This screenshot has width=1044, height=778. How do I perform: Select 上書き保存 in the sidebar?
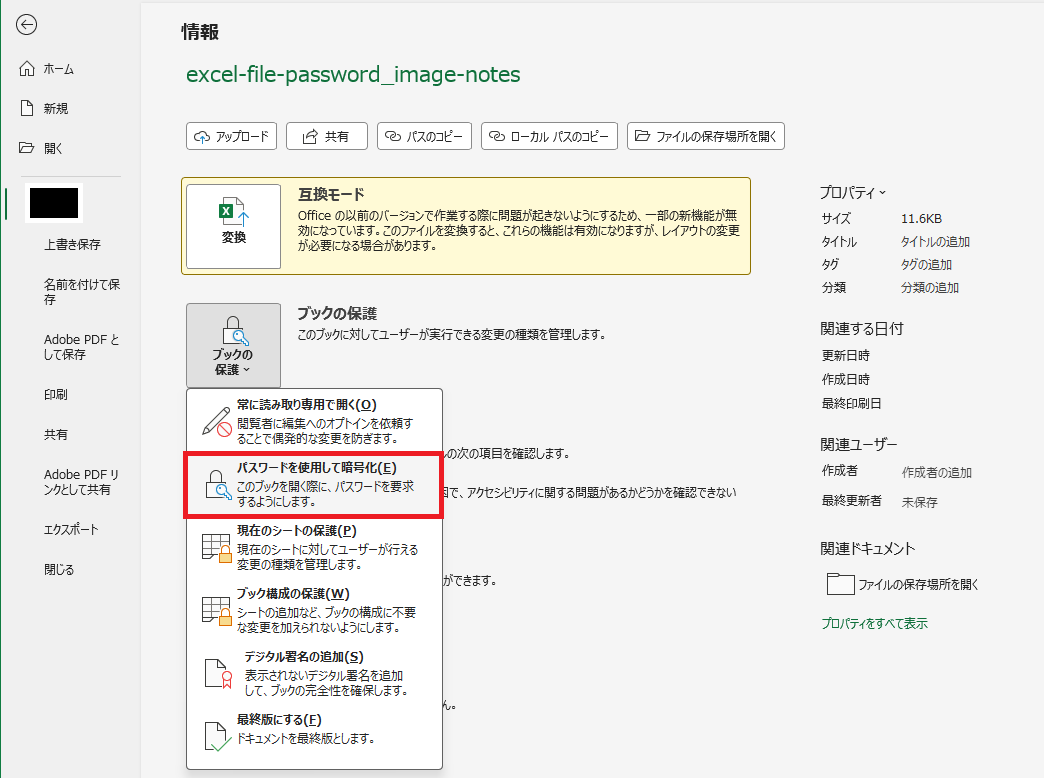tap(72, 244)
